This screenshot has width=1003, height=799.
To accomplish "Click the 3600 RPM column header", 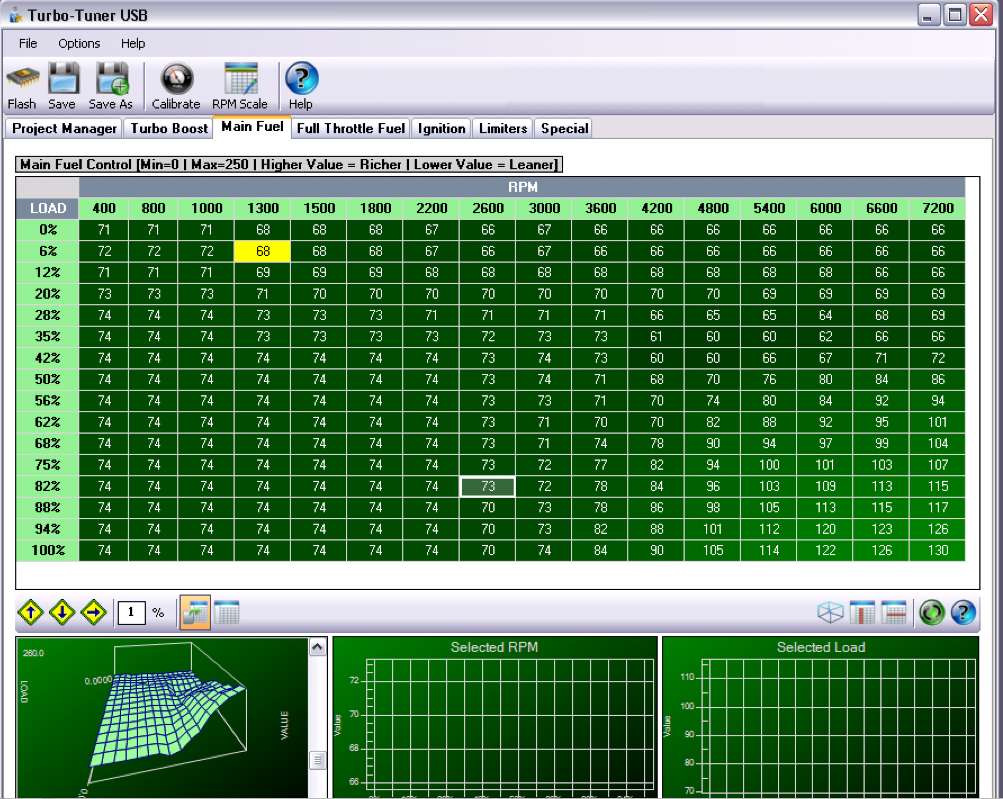I will [600, 208].
